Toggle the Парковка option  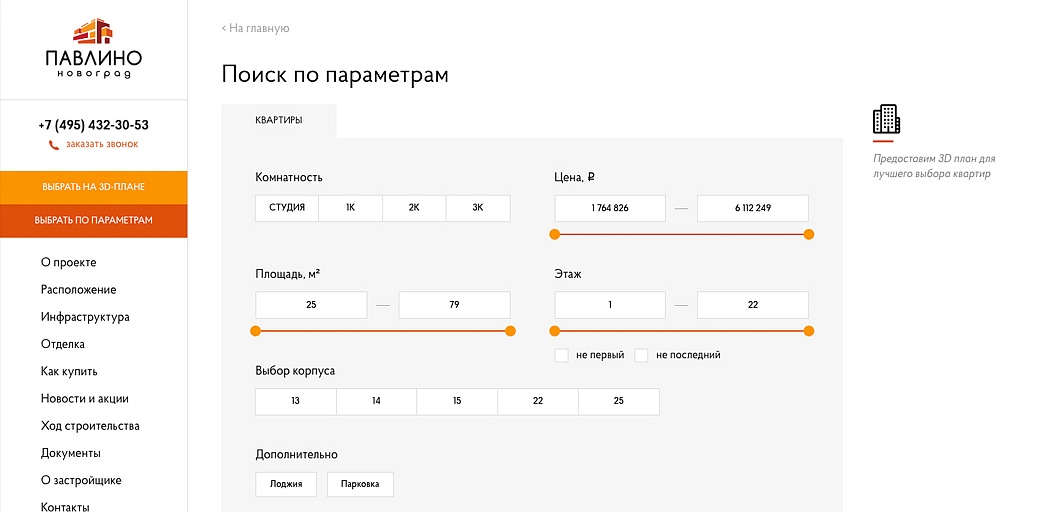[x=360, y=484]
